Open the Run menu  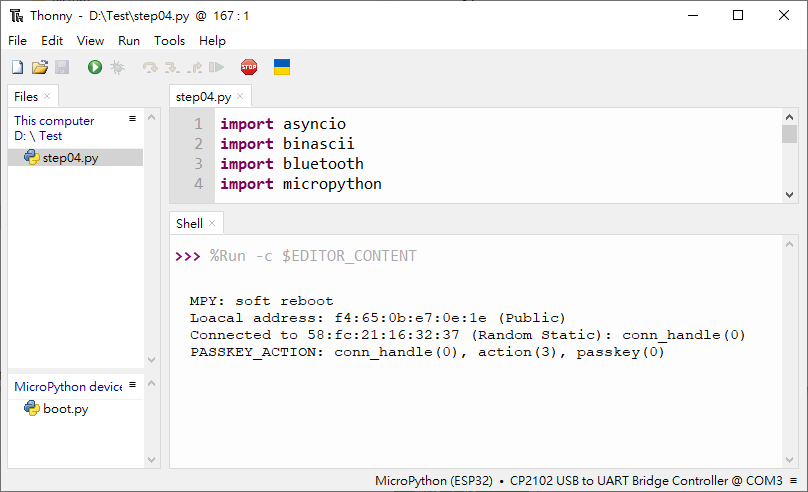click(129, 41)
